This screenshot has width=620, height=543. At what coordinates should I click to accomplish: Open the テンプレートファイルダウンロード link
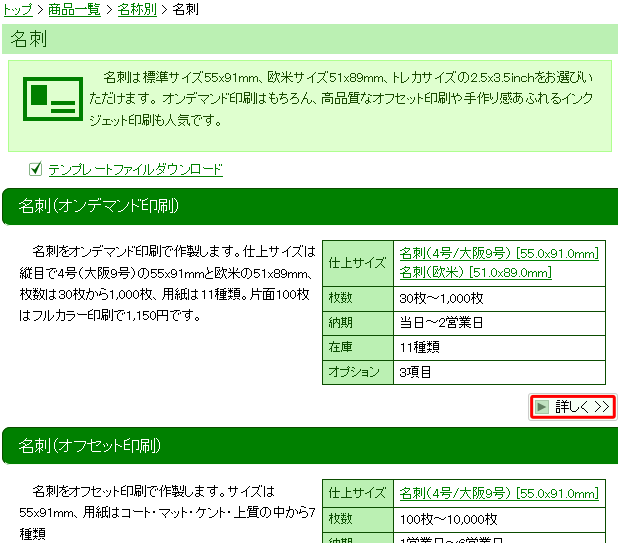pos(135,170)
